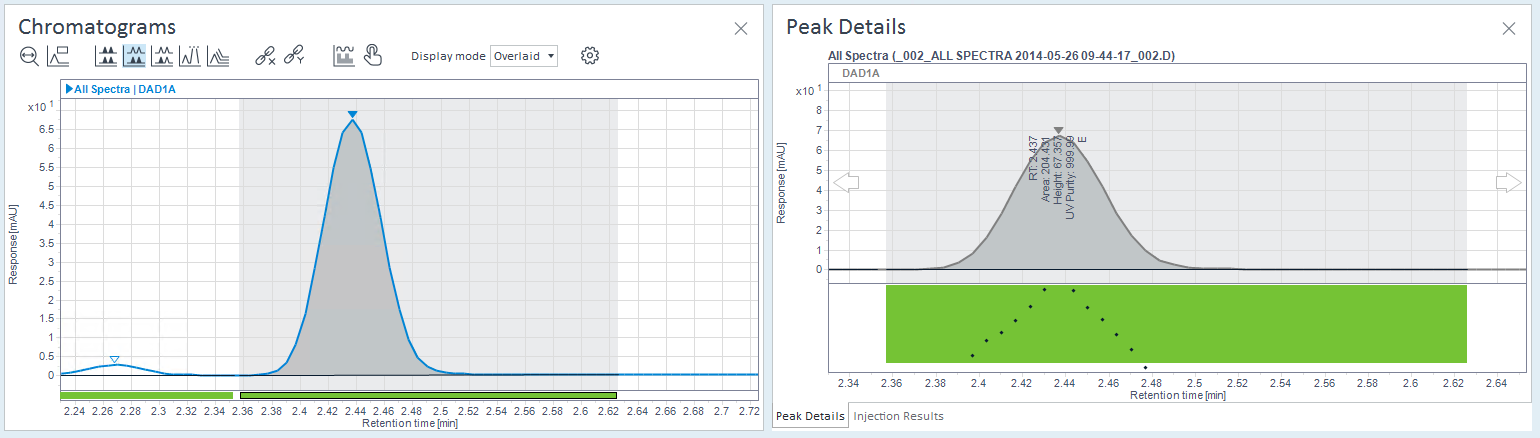Click the signal label annotation icon

(x=58, y=56)
